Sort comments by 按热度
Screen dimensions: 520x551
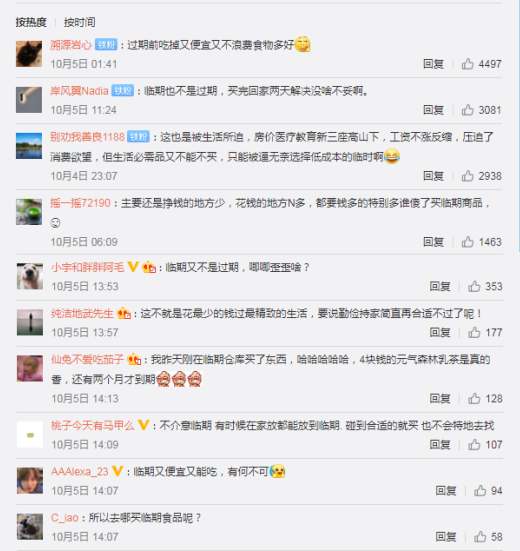[x=31, y=22]
